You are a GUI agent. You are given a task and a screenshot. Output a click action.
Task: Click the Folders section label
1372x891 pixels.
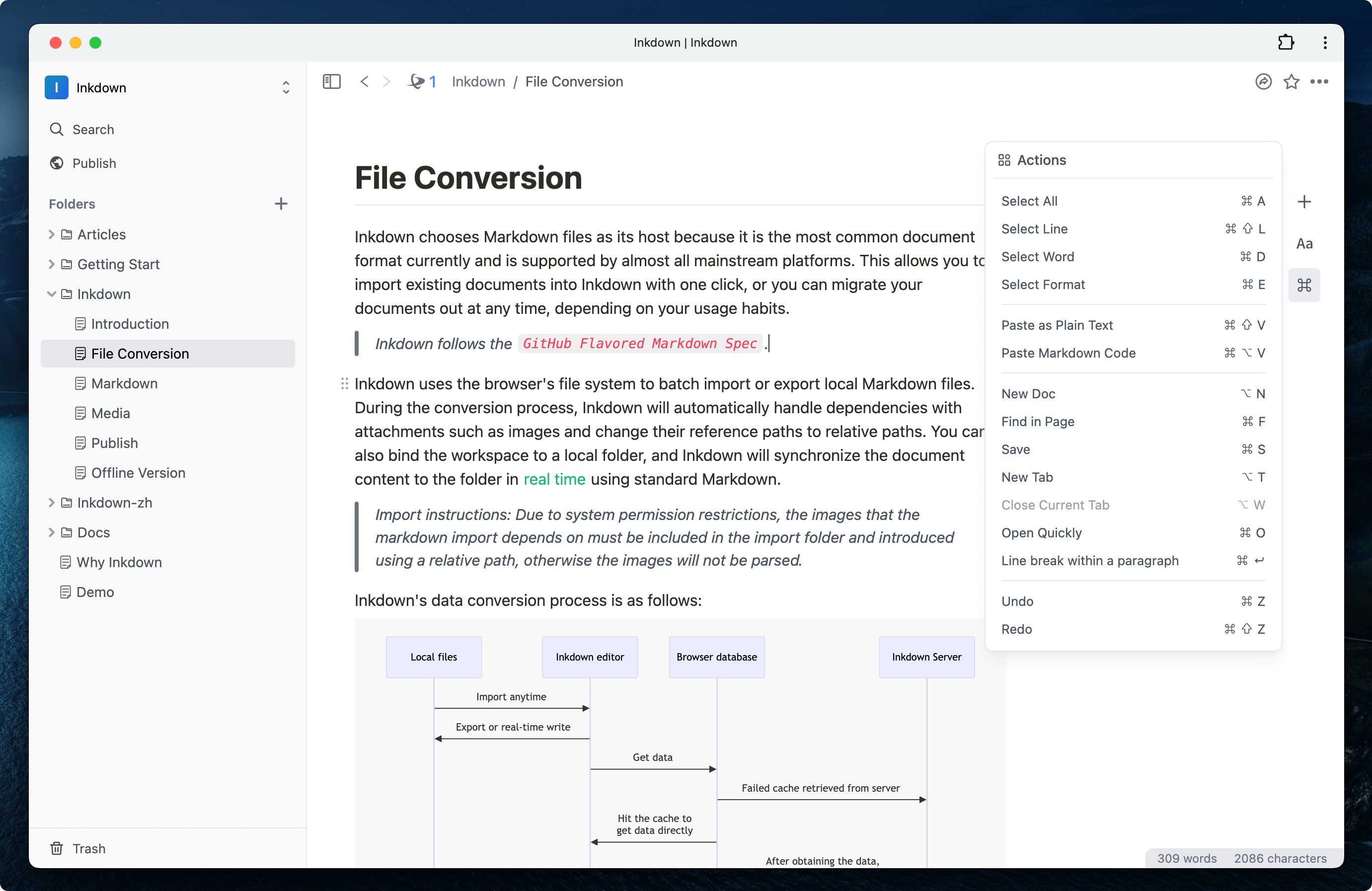click(72, 204)
